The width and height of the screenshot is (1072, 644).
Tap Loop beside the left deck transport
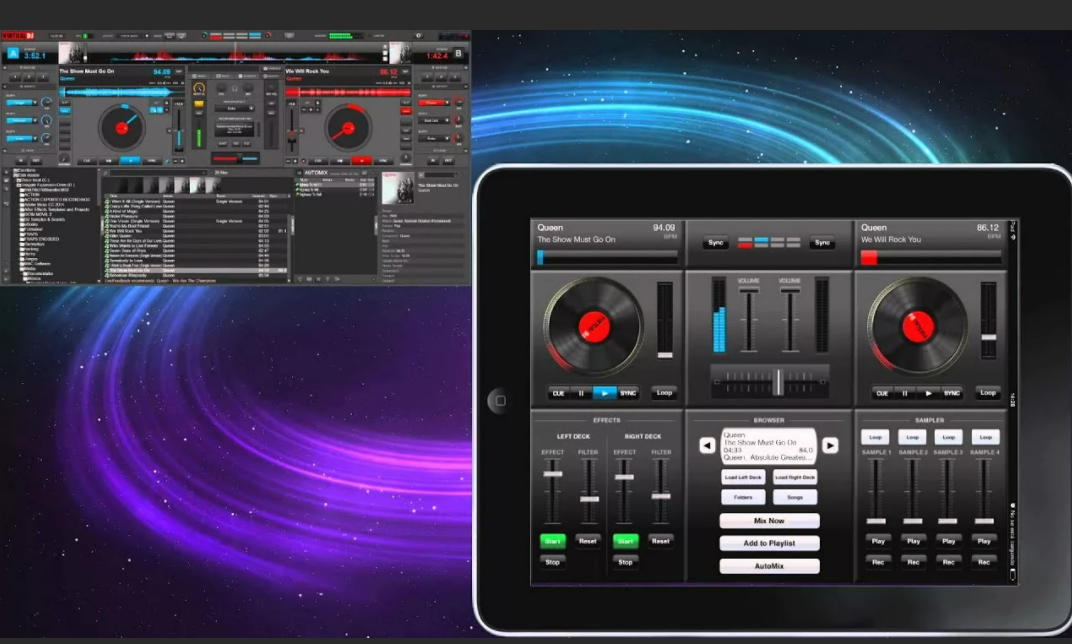coord(664,393)
